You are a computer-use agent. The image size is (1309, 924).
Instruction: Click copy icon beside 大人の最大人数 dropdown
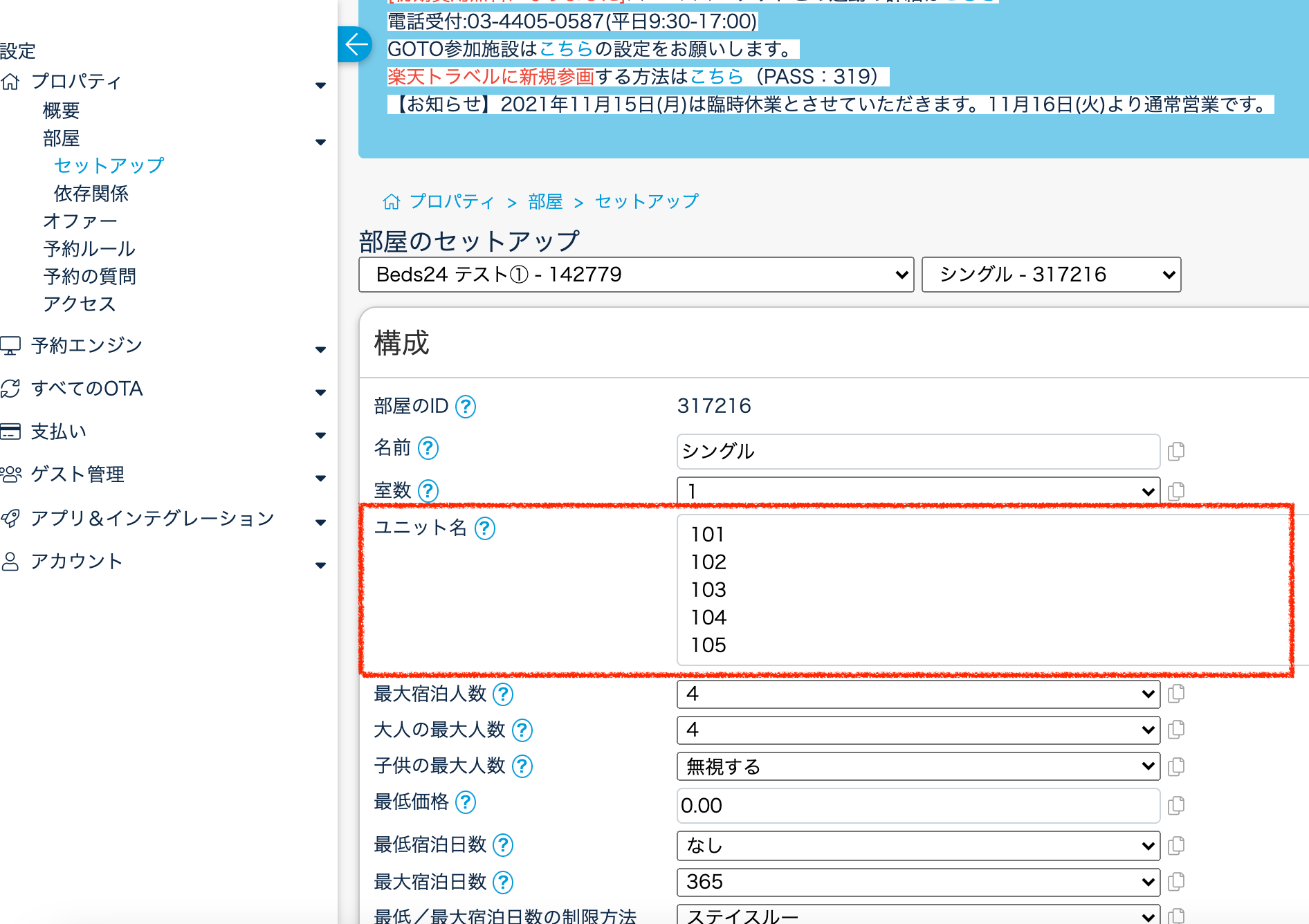(1175, 730)
